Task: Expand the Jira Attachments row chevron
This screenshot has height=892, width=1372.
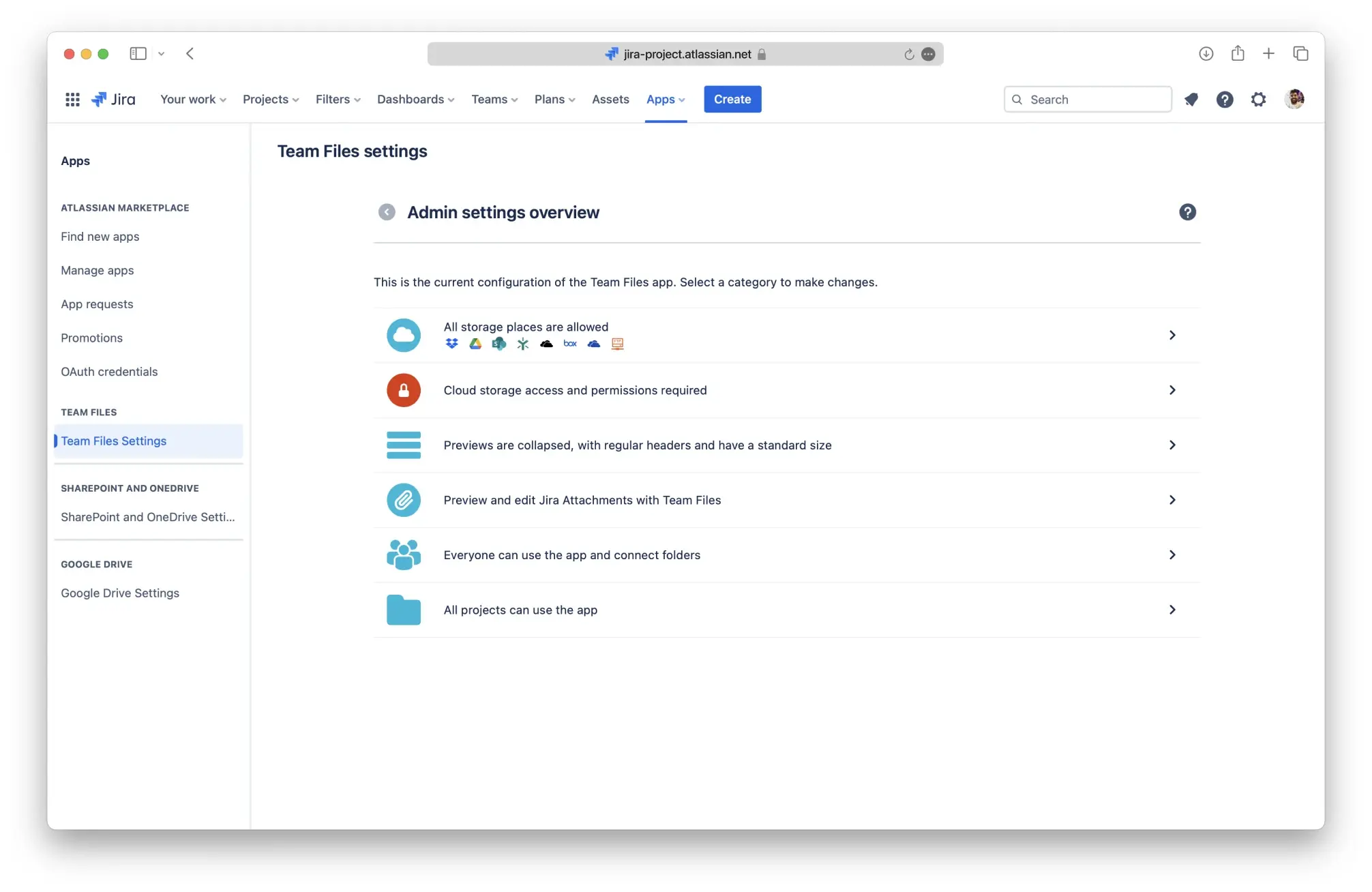Action: [x=1172, y=500]
